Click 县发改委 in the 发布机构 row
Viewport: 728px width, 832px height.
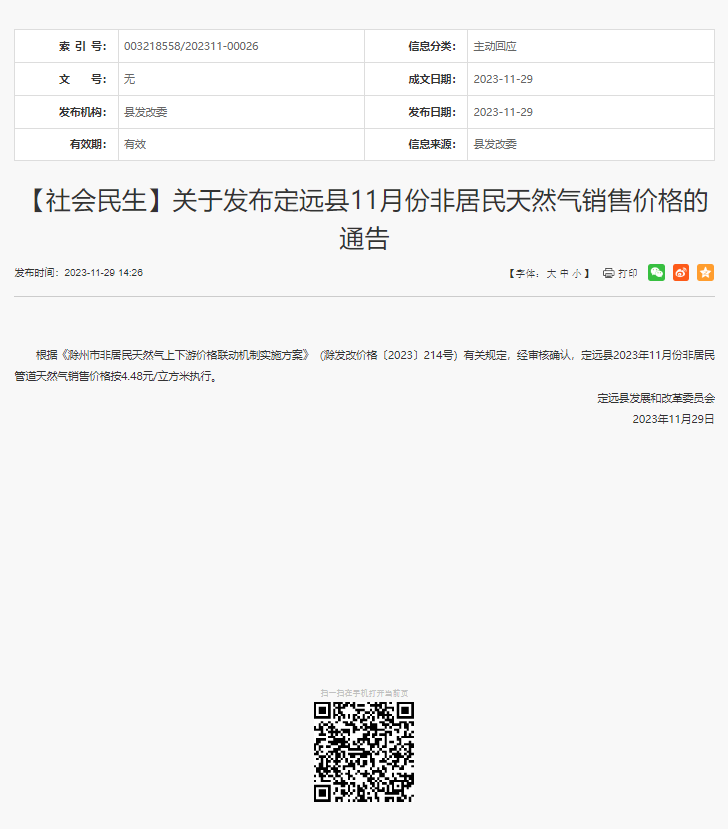pyautogui.click(x=145, y=112)
